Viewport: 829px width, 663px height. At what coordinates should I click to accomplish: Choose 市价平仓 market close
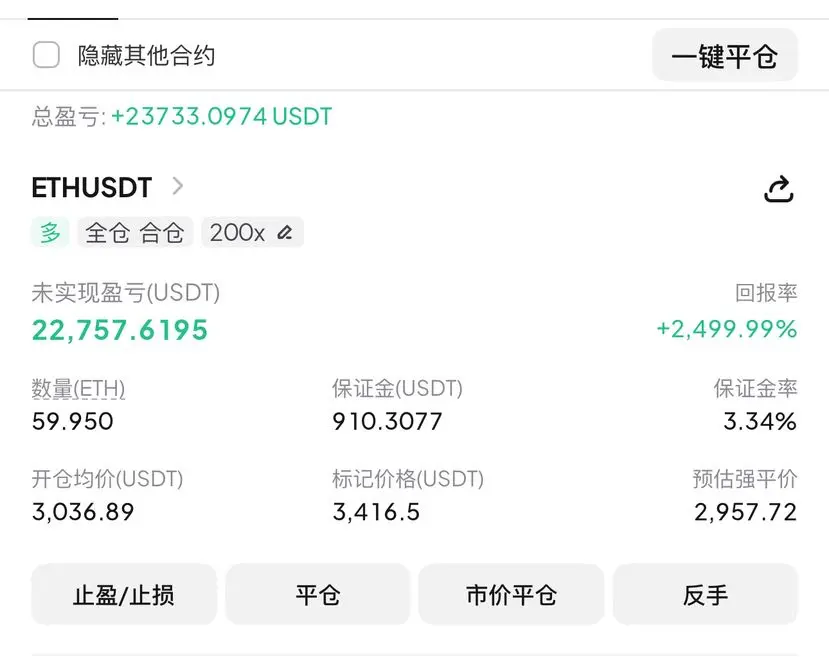511,594
